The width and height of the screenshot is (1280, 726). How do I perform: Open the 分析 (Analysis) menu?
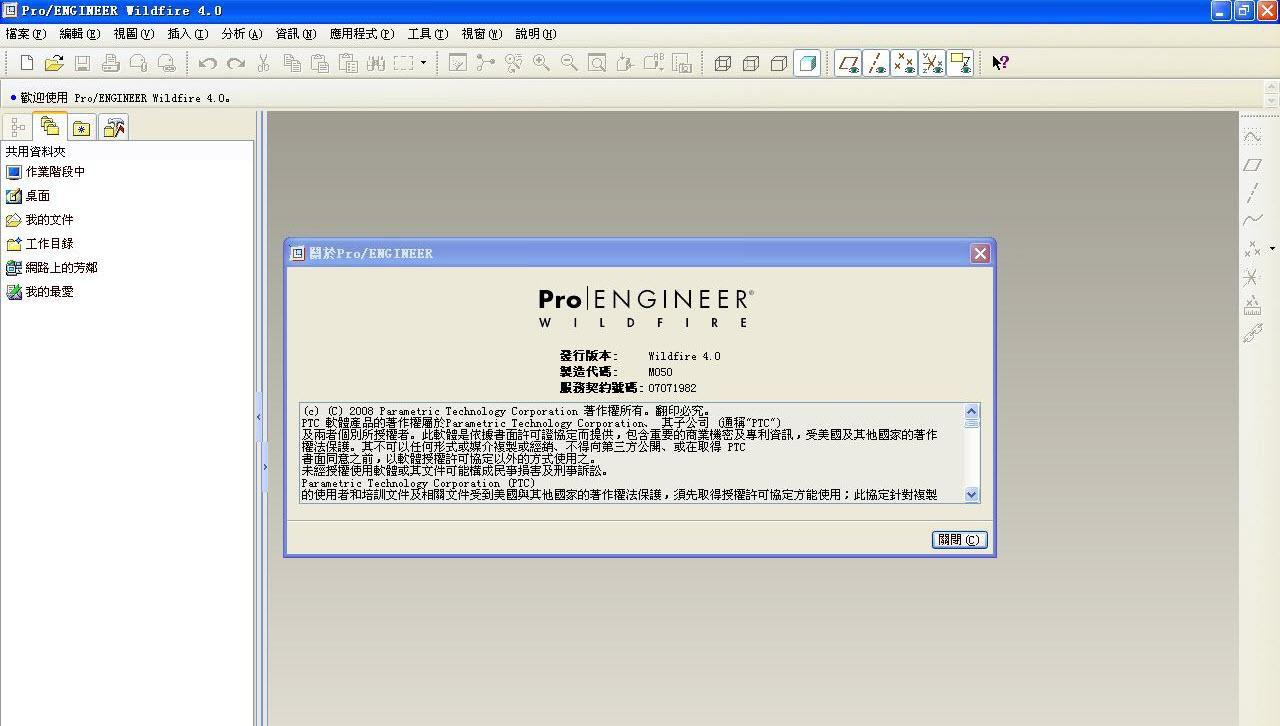[241, 34]
